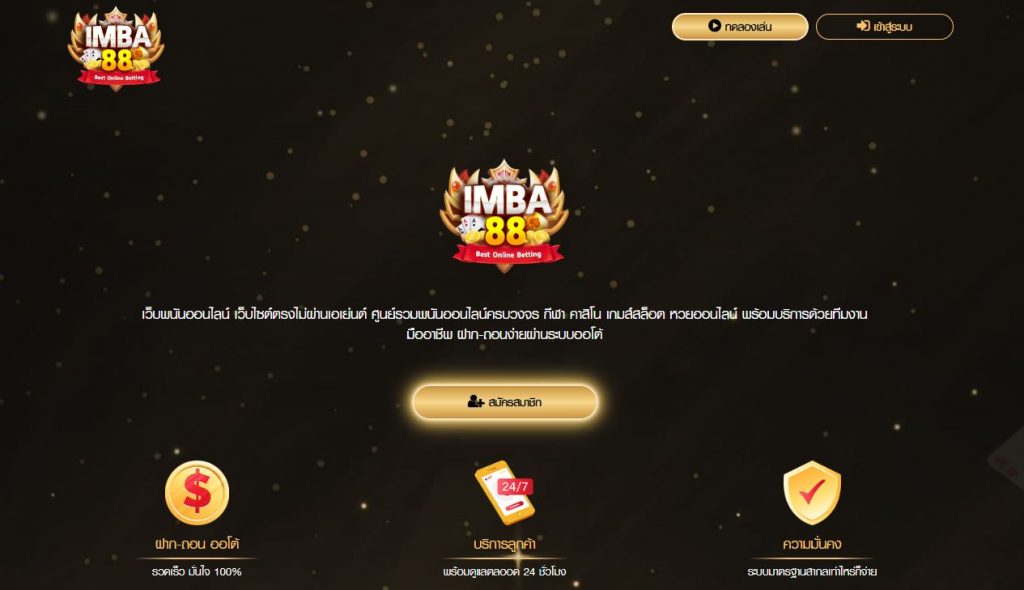Click the เข้าสู่ระบบ login button

[x=884, y=27]
